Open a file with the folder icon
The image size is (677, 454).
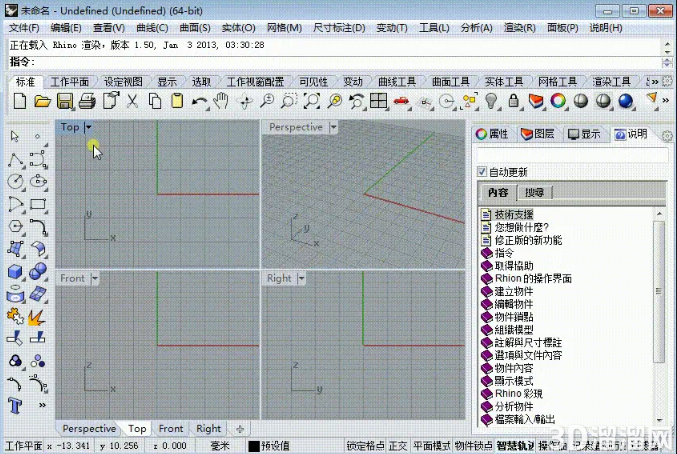click(x=42, y=101)
